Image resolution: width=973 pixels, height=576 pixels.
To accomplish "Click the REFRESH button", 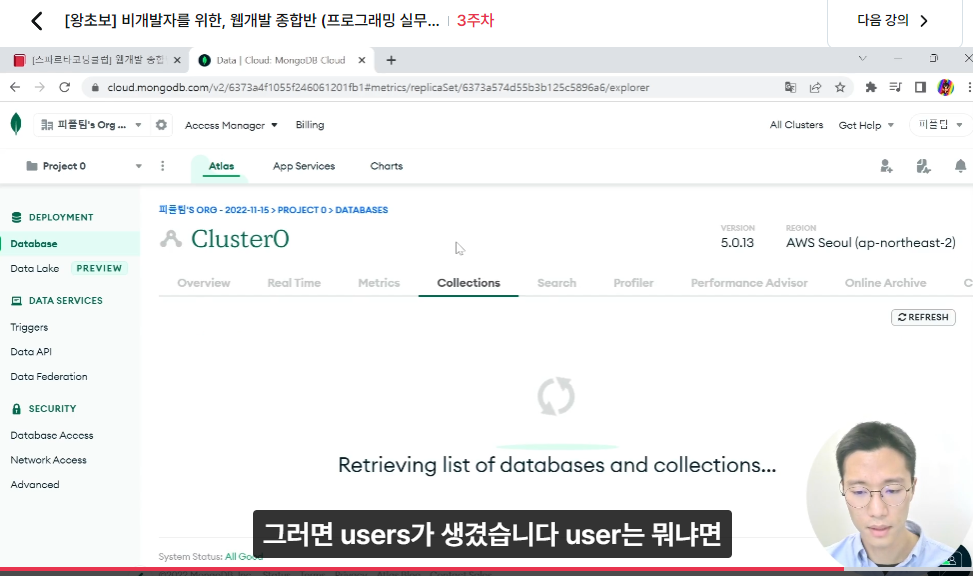I will point(923,317).
